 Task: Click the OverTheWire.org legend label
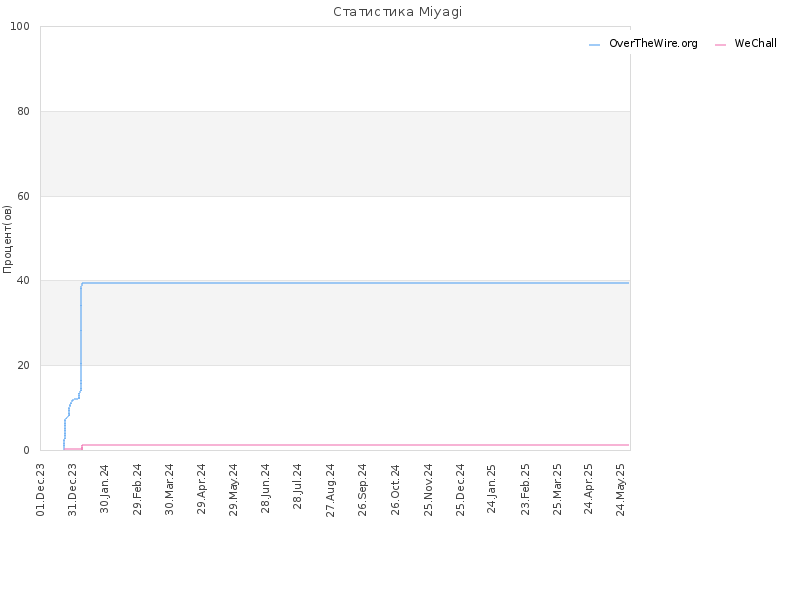pyautogui.click(x=653, y=43)
